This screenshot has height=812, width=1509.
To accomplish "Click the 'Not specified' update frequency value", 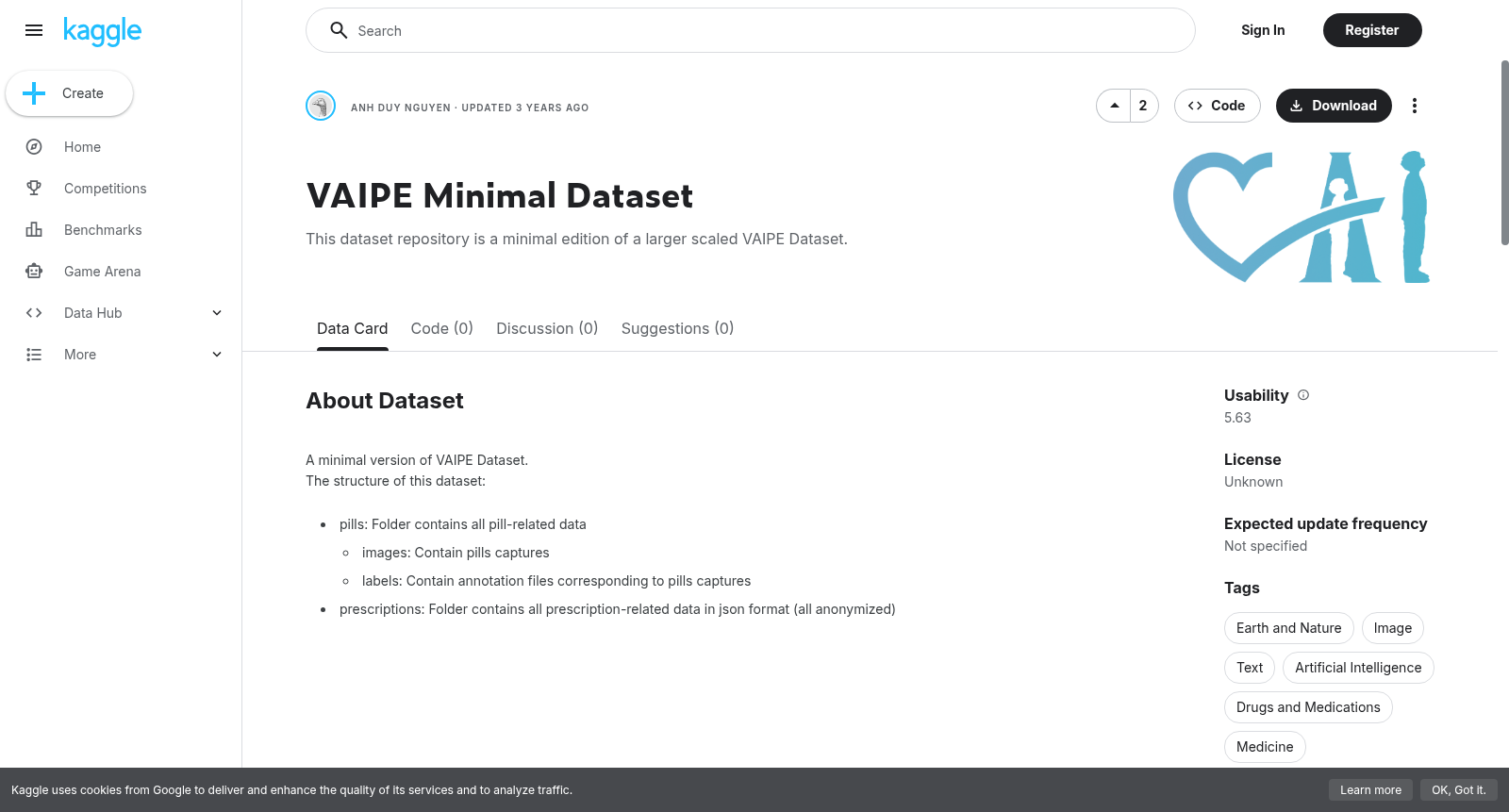I will [x=1266, y=546].
